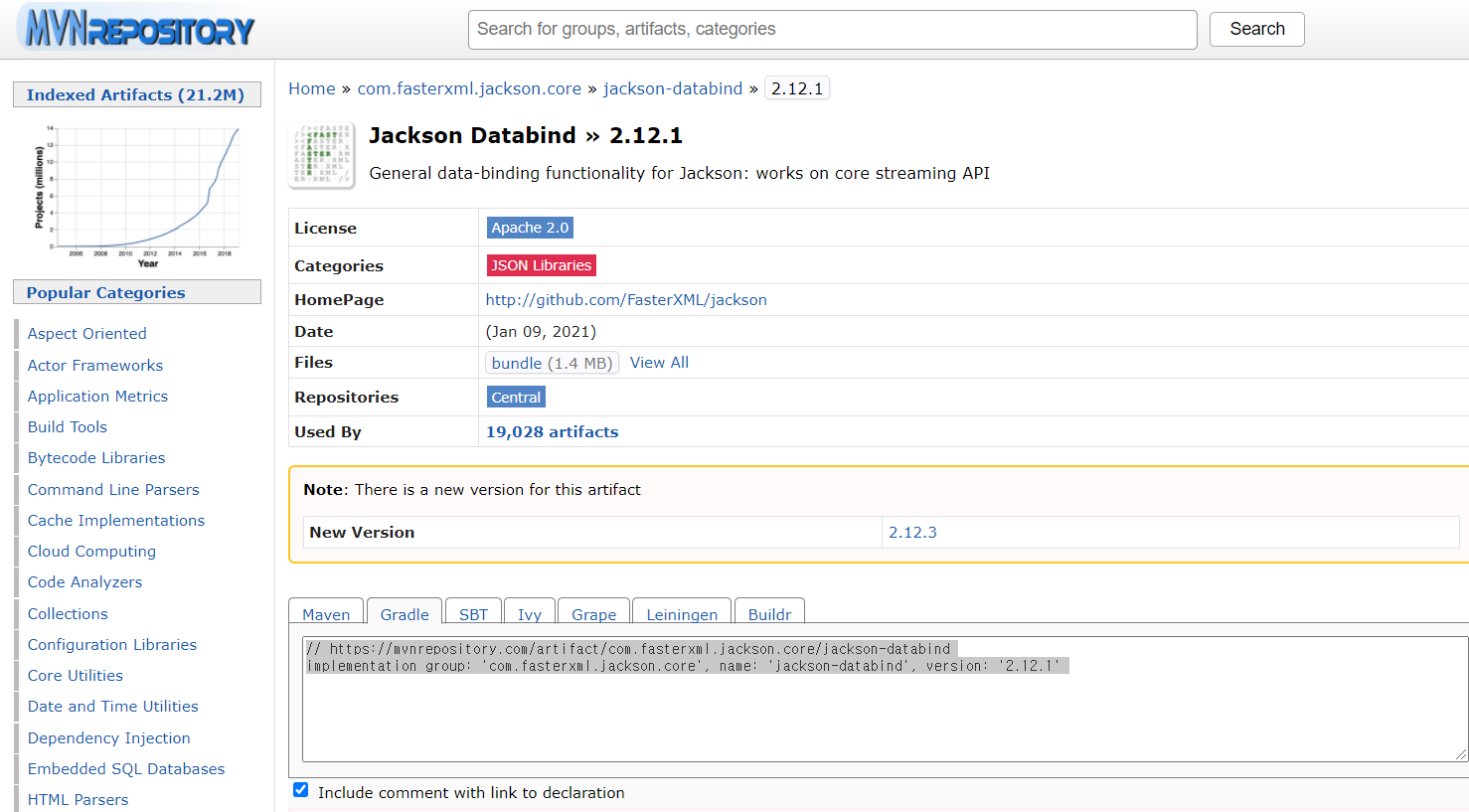Image resolution: width=1469 pixels, height=812 pixels.
Task: Click the Jackson Databind artifact logo image
Action: click(322, 155)
